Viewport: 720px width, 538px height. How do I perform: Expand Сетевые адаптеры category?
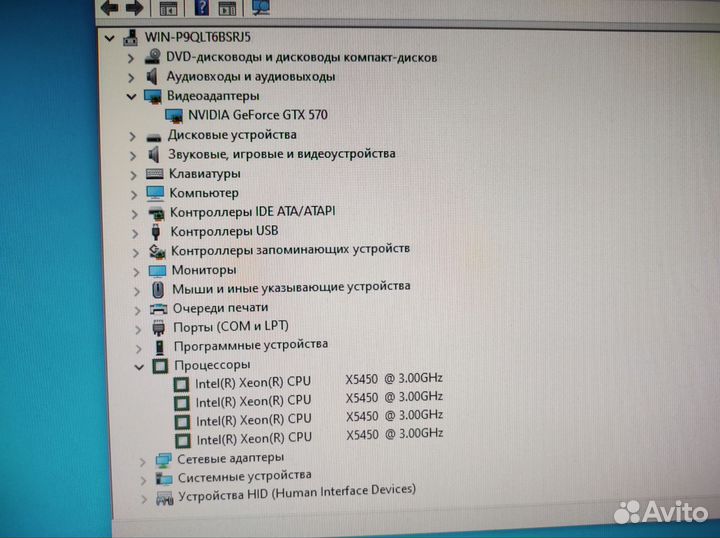pyautogui.click(x=143, y=462)
